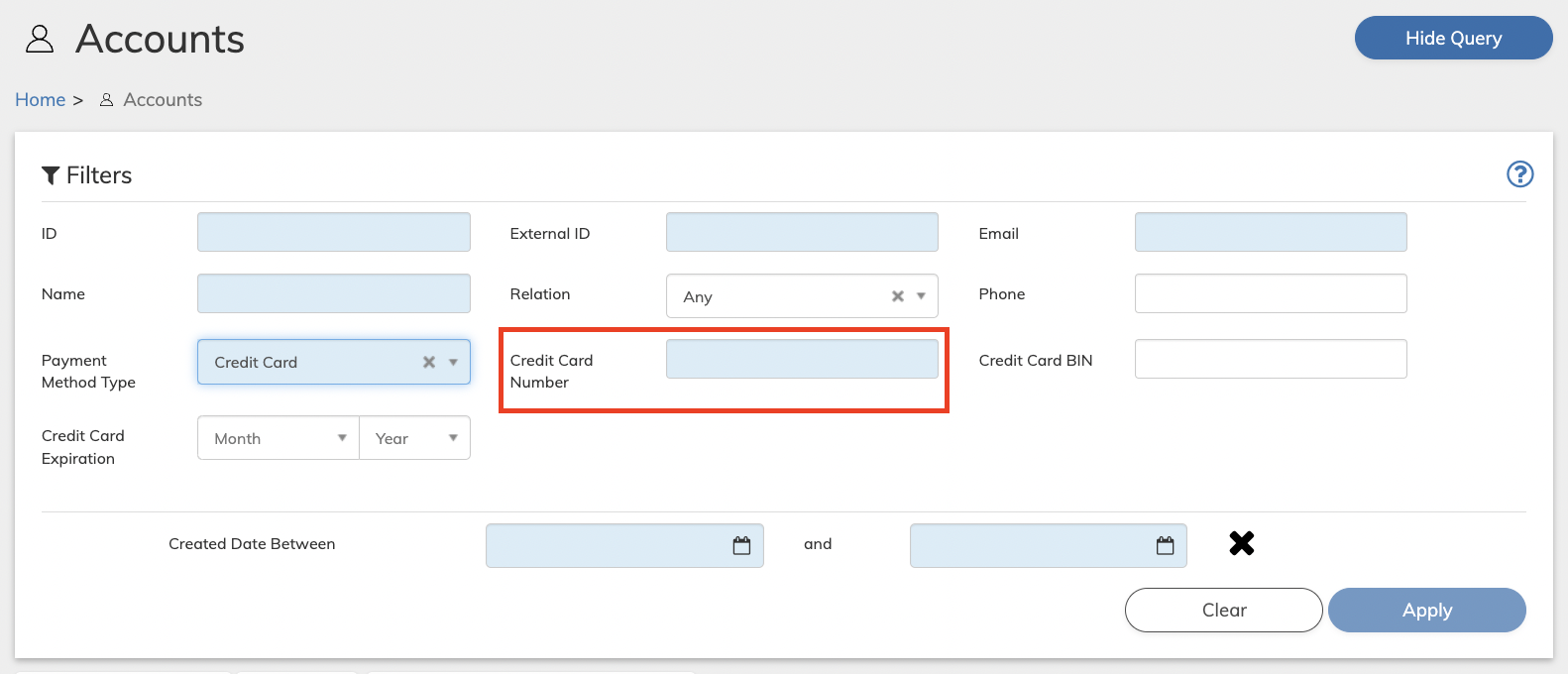Open calendar picker for Created Date end field
Viewport: 1568px width, 674px height.
coord(1166,545)
